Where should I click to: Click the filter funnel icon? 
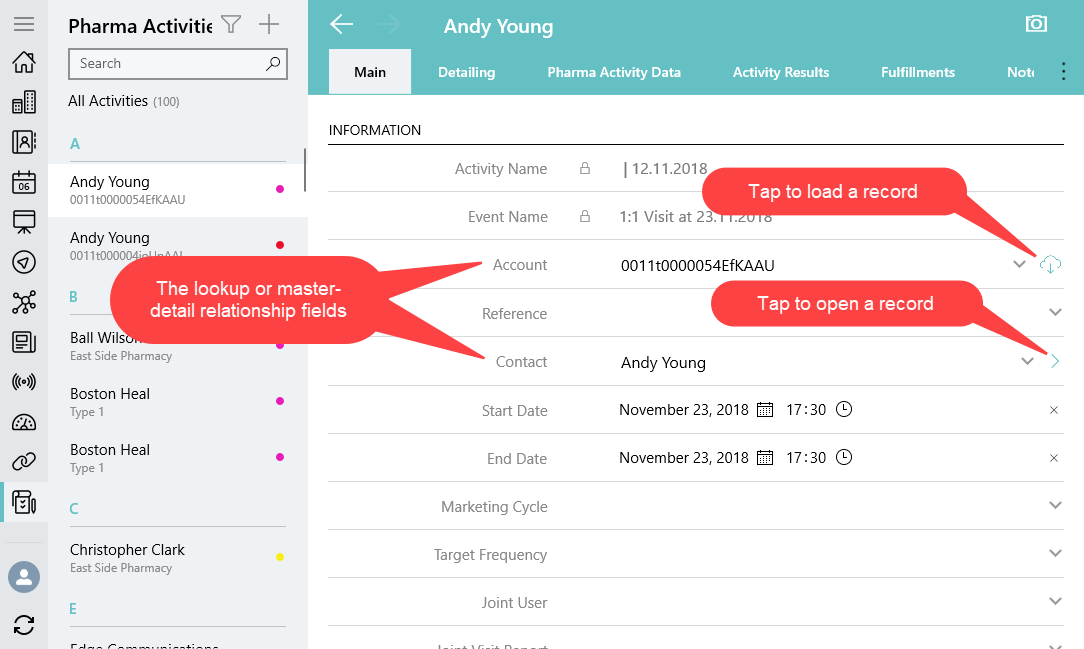click(x=231, y=25)
